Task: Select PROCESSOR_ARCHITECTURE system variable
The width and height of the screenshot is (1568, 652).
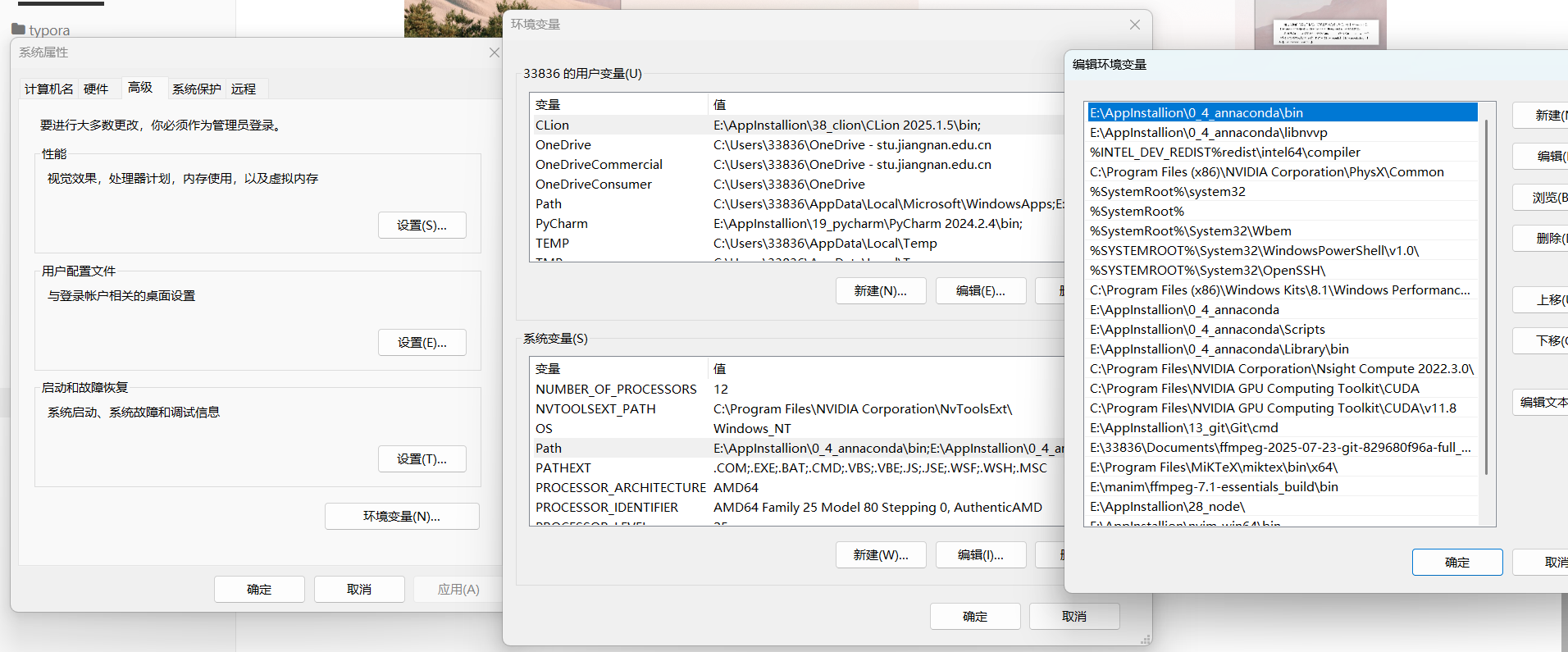Action: click(x=799, y=487)
